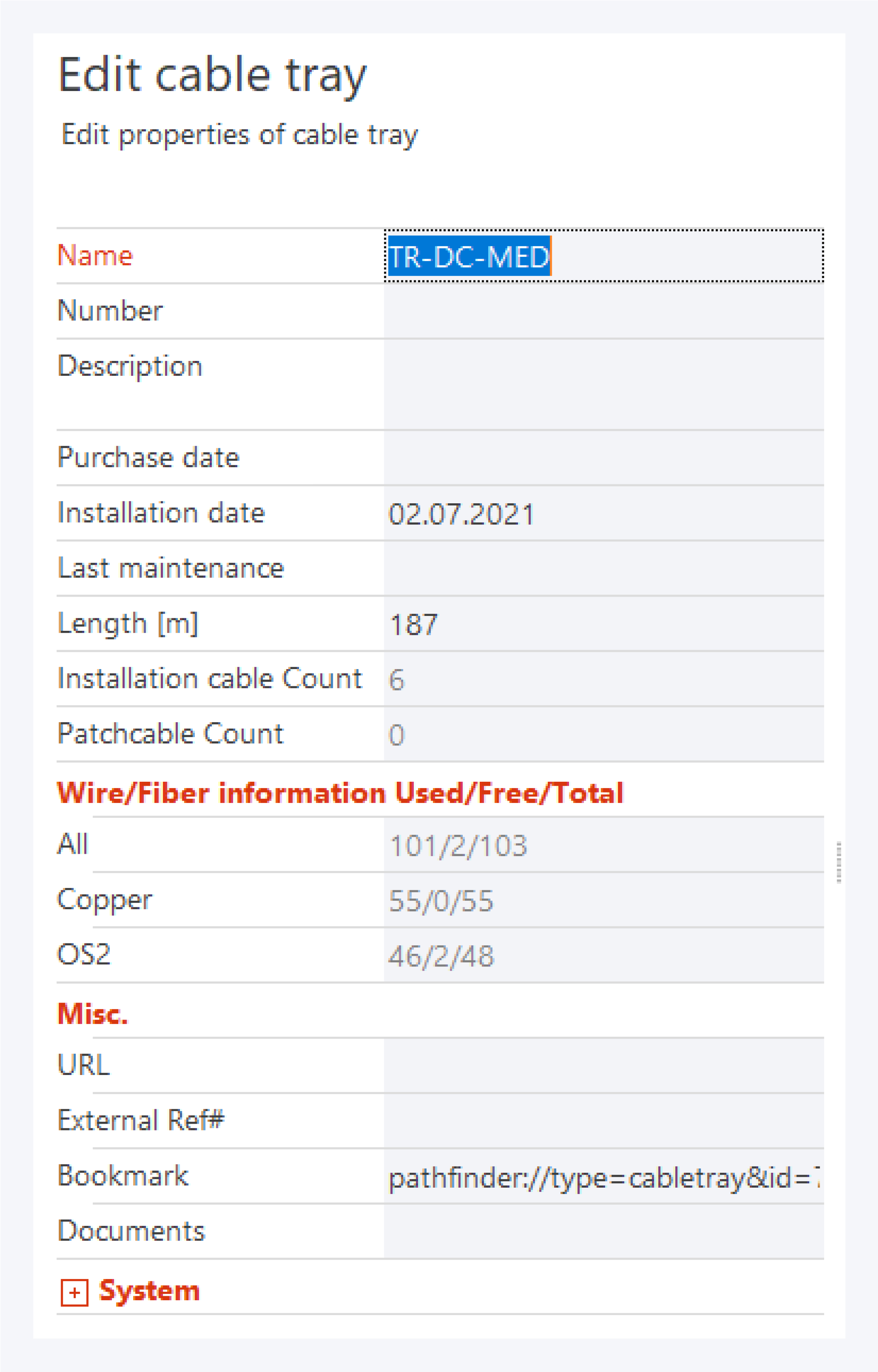Click the Number input field
Viewport: 878px width, 1372px height.
(x=603, y=311)
